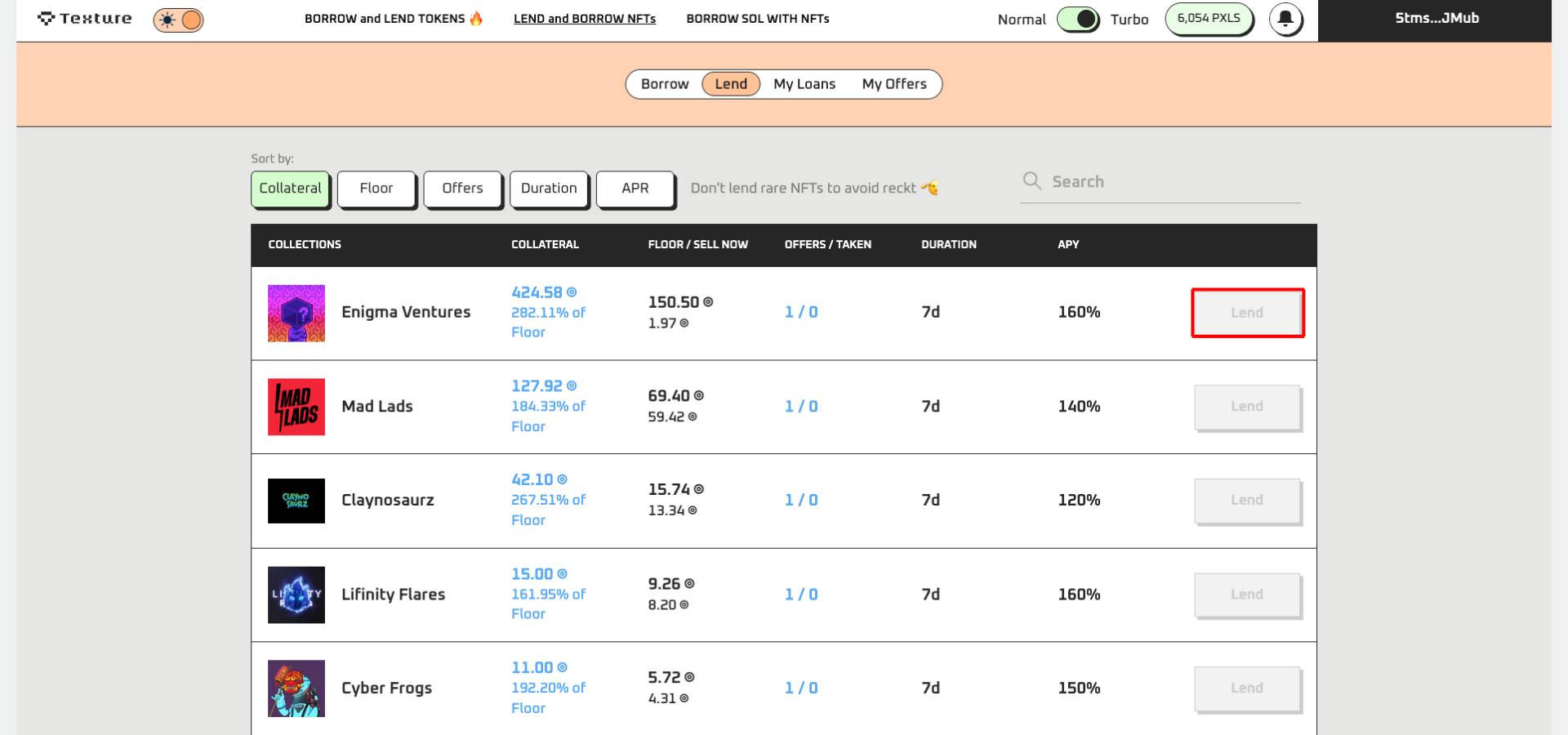
Task: Click Lifinity Flares offers 1 / 0
Action: 801,595
